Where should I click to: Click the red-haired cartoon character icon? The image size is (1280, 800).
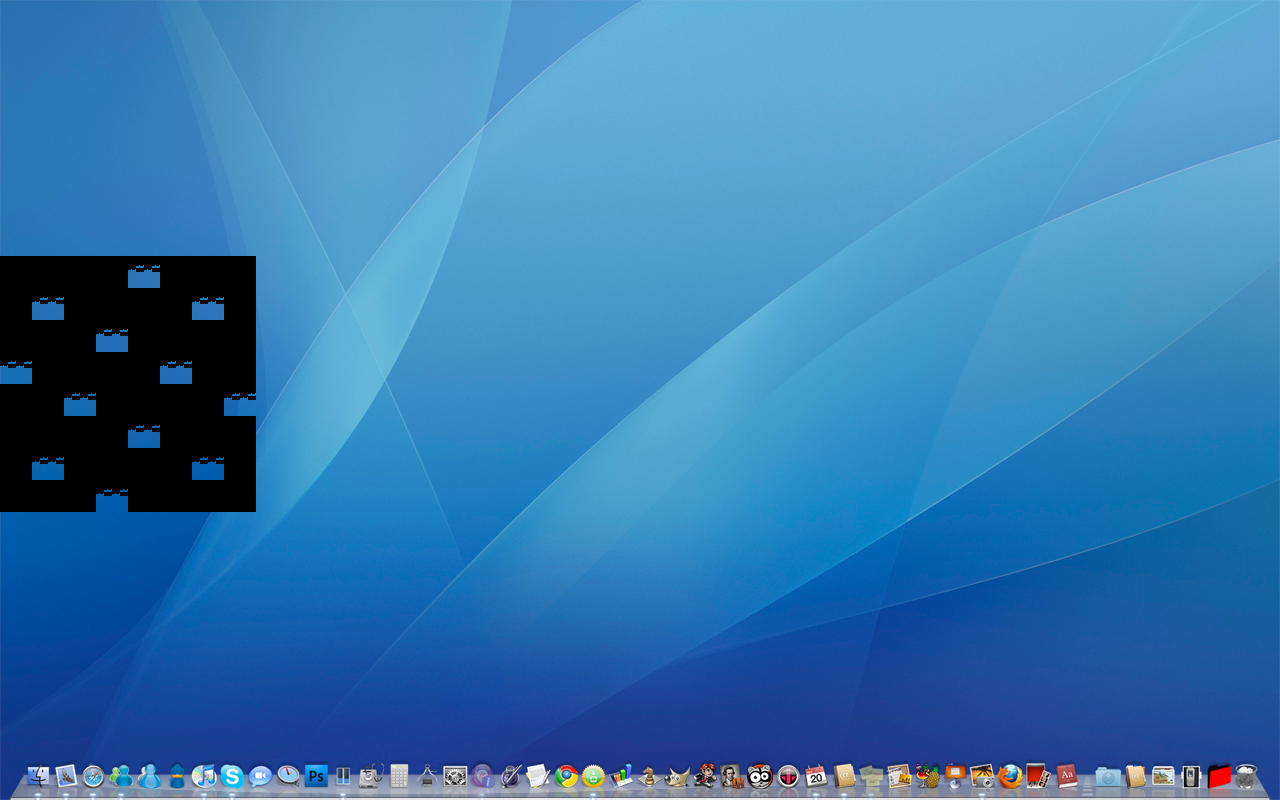coord(705,775)
